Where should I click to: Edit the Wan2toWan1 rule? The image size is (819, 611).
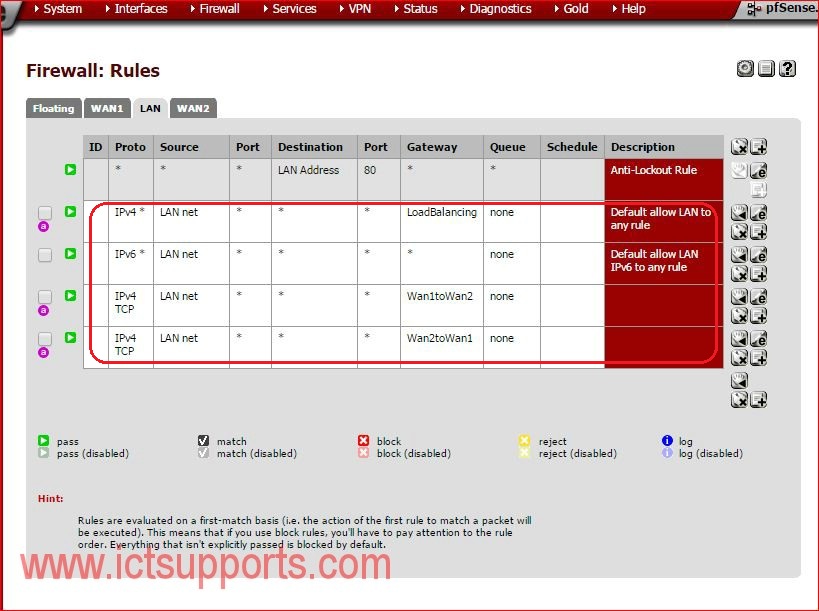(758, 339)
